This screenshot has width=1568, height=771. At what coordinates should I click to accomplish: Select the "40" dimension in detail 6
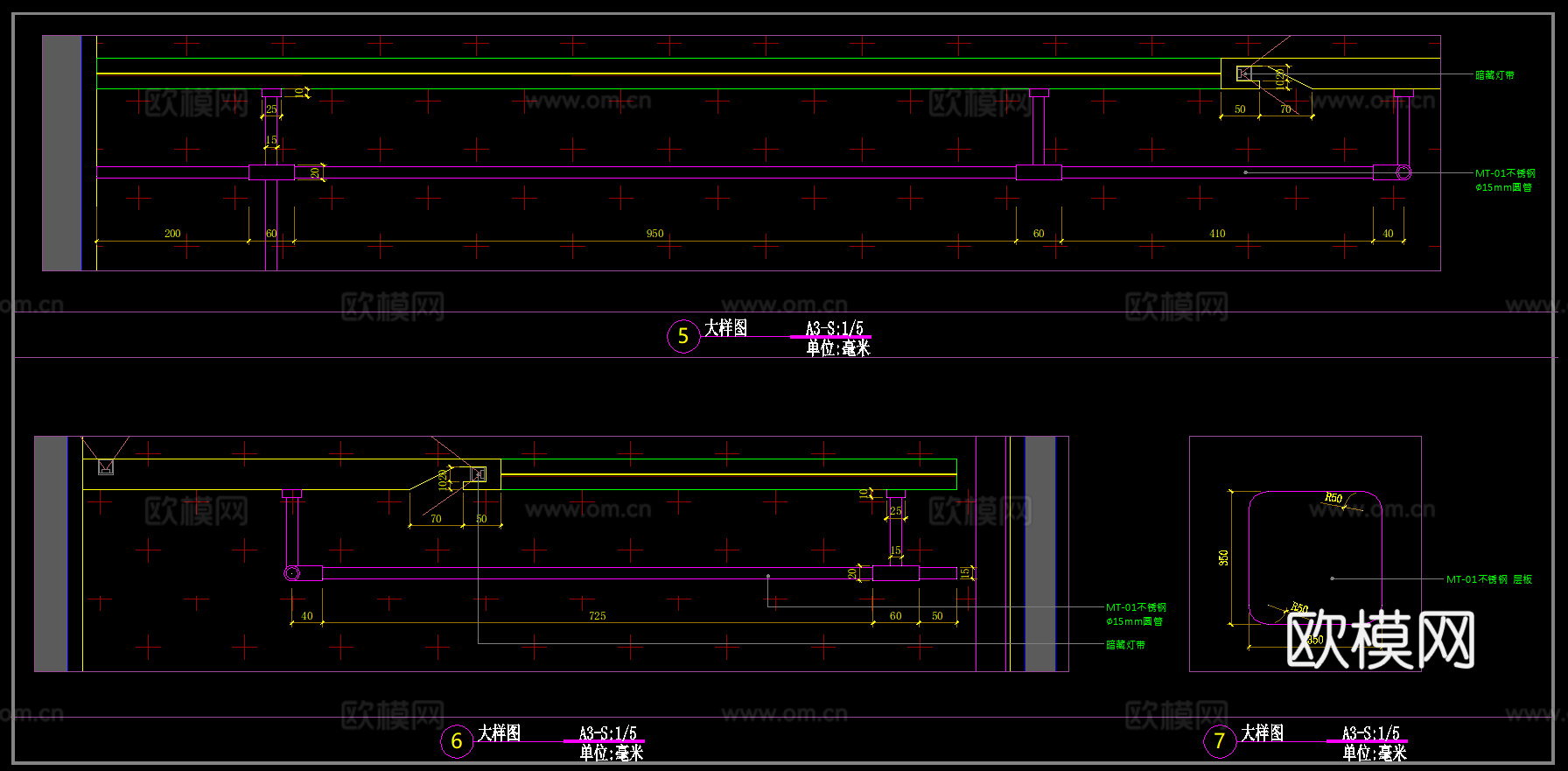coord(307,616)
